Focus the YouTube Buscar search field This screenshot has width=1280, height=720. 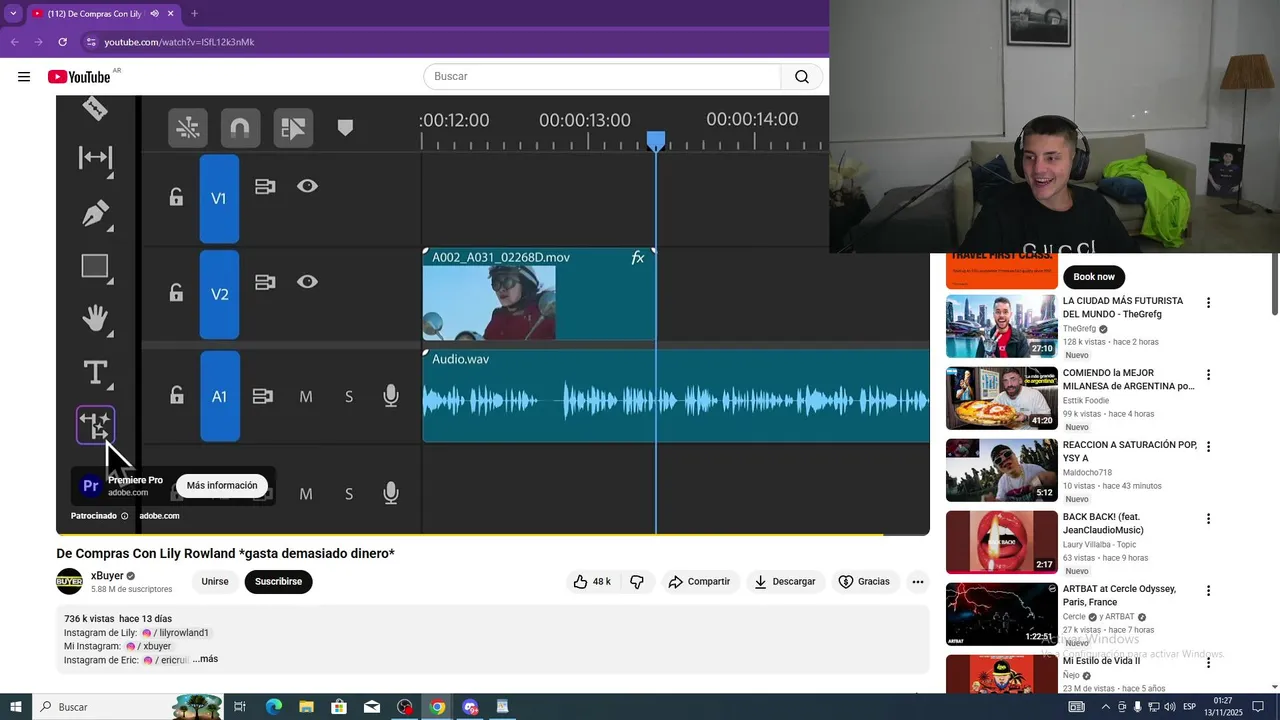pyautogui.click(x=602, y=77)
